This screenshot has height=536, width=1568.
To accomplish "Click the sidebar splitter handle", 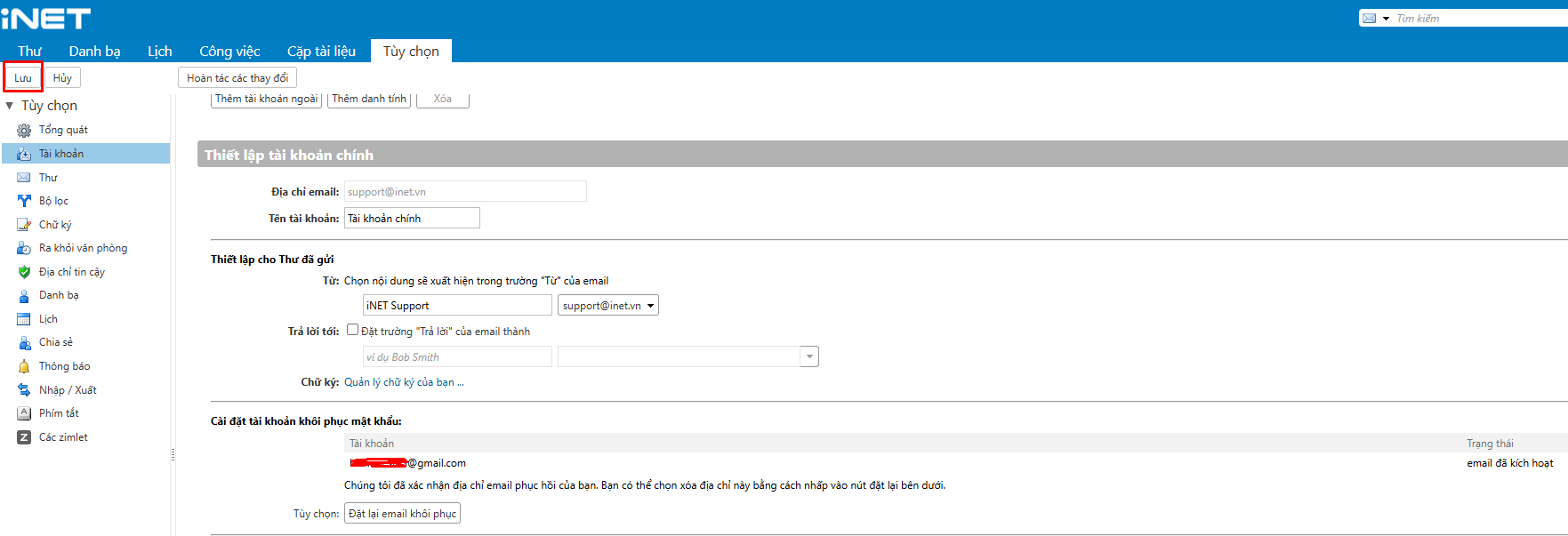I will coord(173,454).
